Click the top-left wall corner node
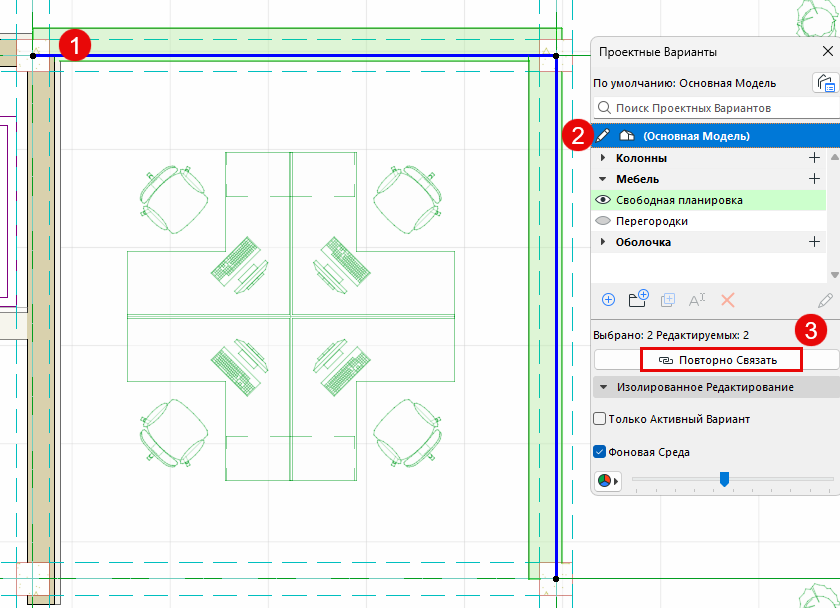 tap(33, 56)
